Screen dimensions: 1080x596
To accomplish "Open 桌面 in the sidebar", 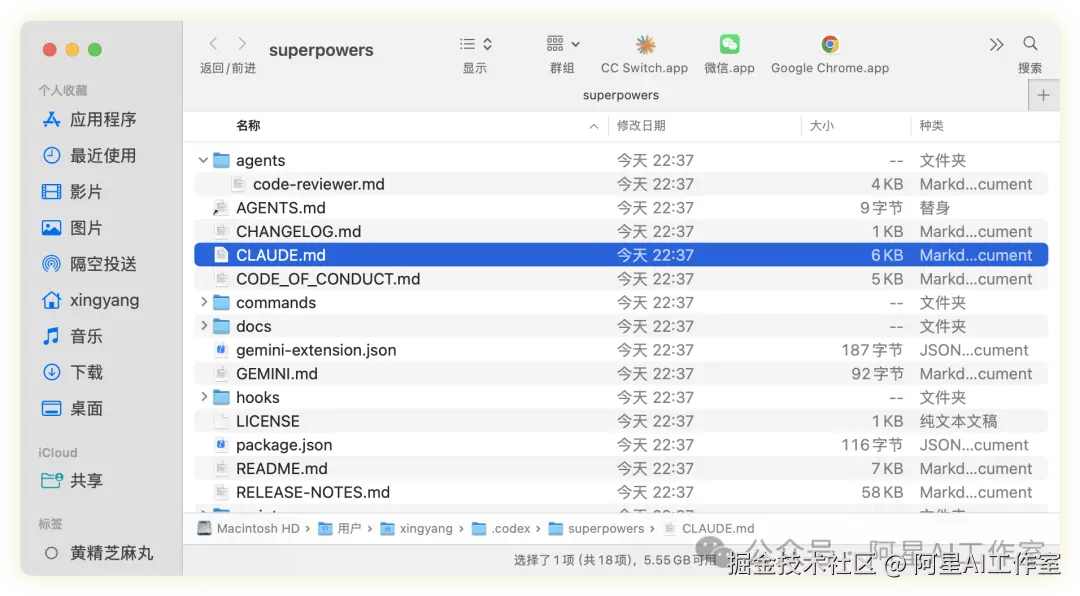I will 72,409.
